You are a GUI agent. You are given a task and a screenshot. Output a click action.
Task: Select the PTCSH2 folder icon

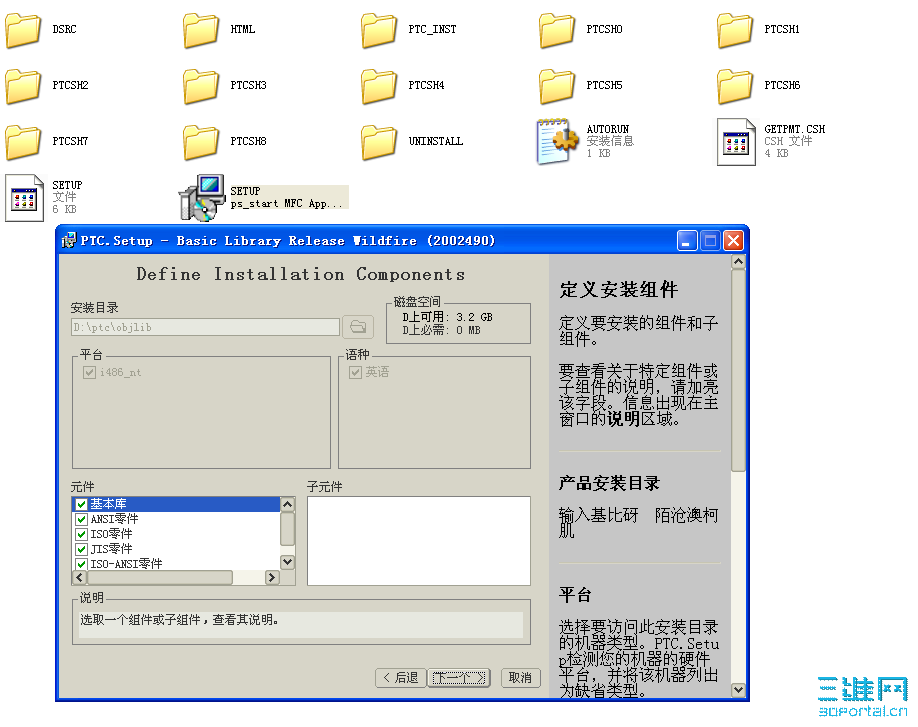[23, 86]
